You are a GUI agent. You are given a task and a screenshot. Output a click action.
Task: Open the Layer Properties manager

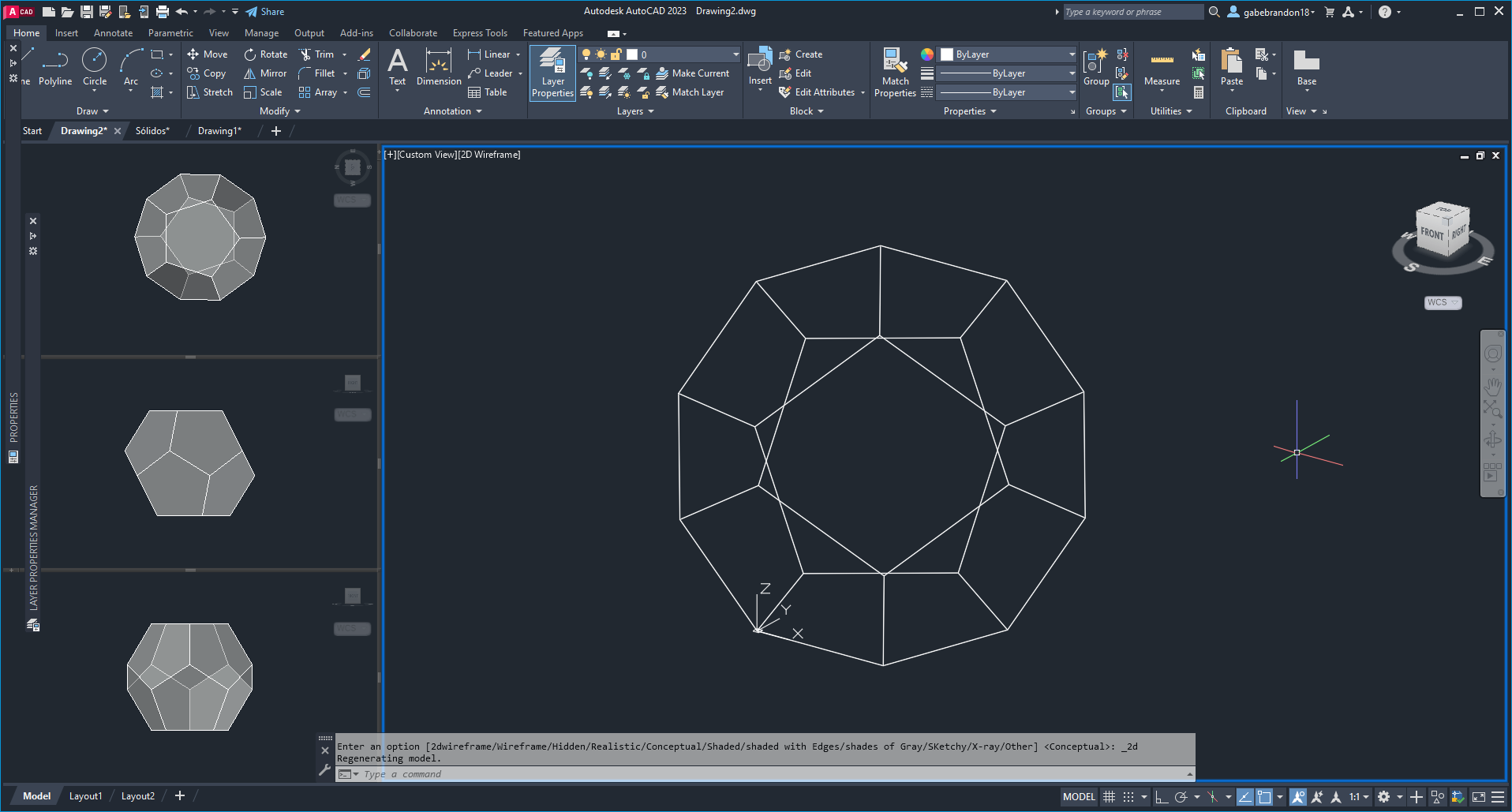[x=552, y=73]
